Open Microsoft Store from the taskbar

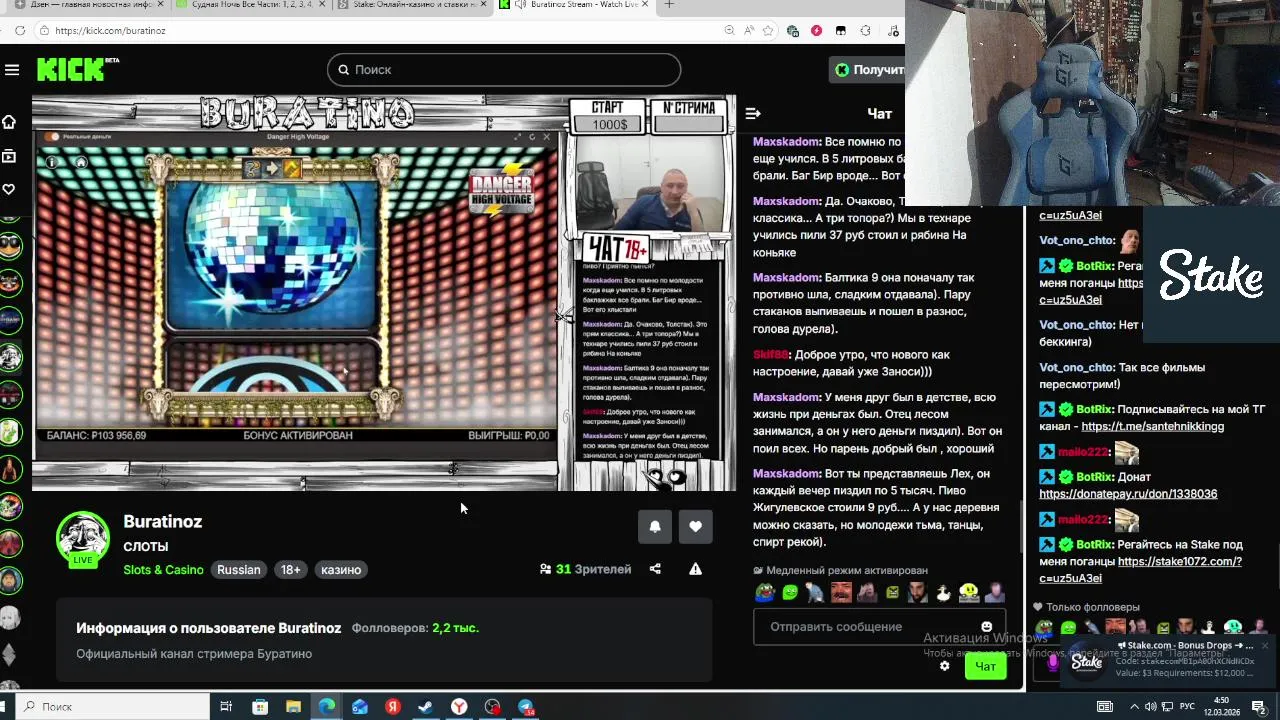(x=260, y=707)
